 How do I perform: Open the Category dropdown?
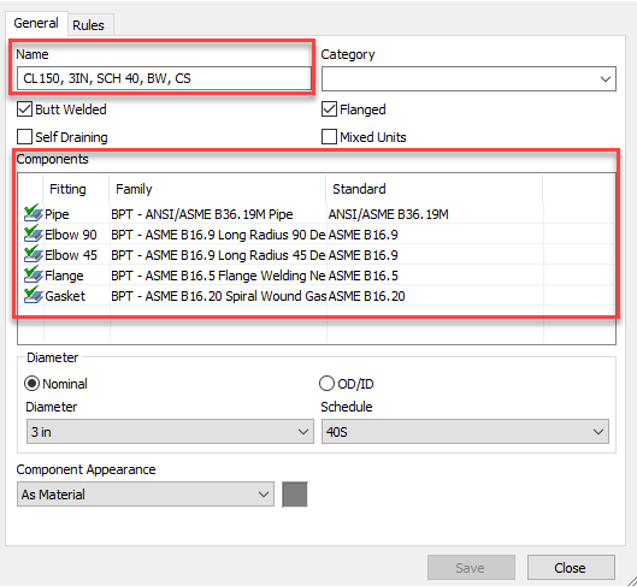[x=467, y=78]
